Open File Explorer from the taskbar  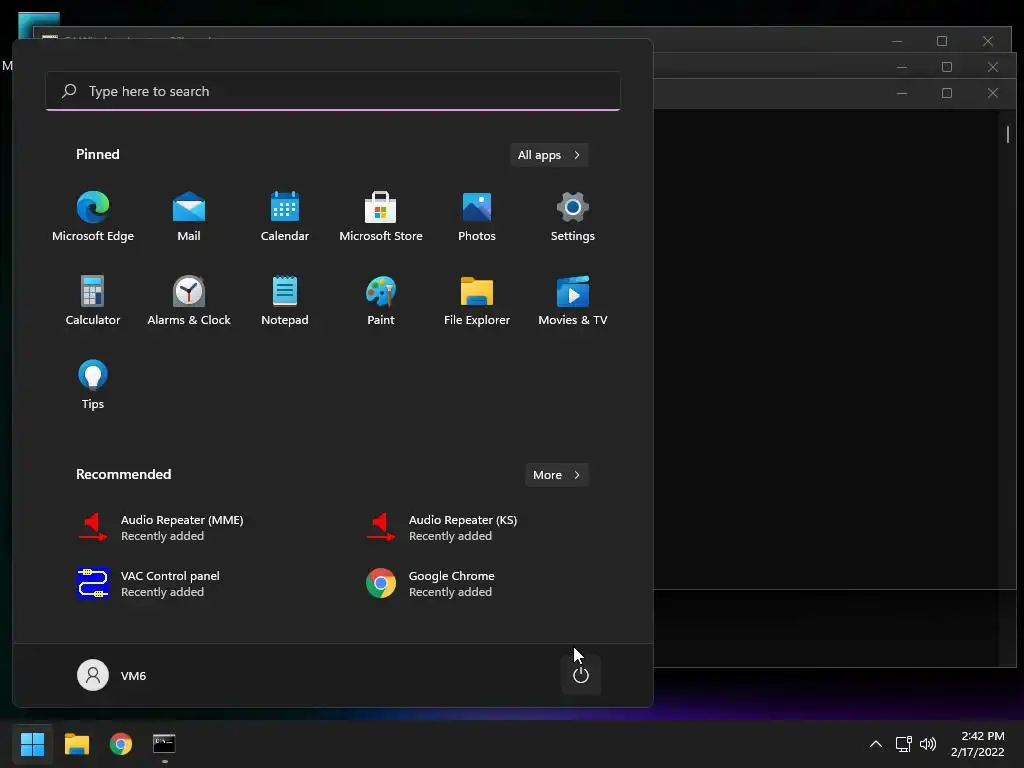click(x=77, y=744)
